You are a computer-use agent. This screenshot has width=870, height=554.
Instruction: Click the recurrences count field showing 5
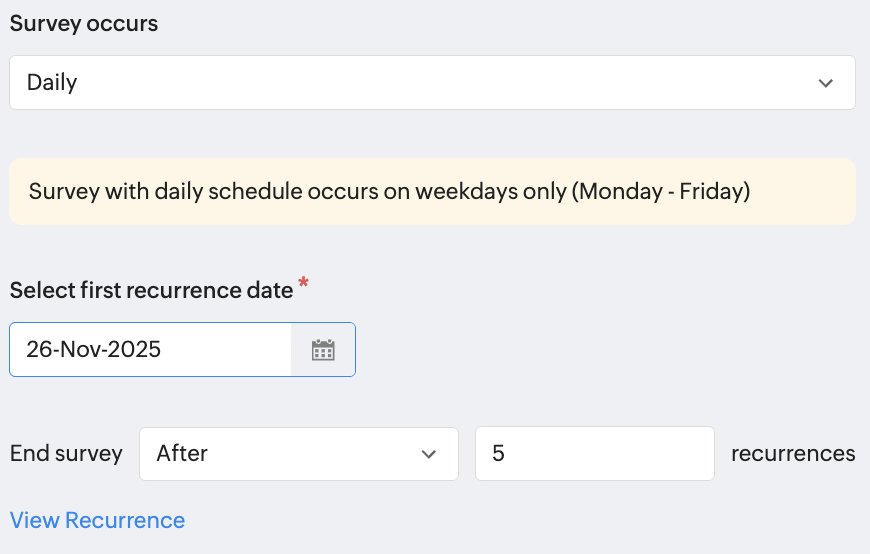pyautogui.click(x=594, y=454)
